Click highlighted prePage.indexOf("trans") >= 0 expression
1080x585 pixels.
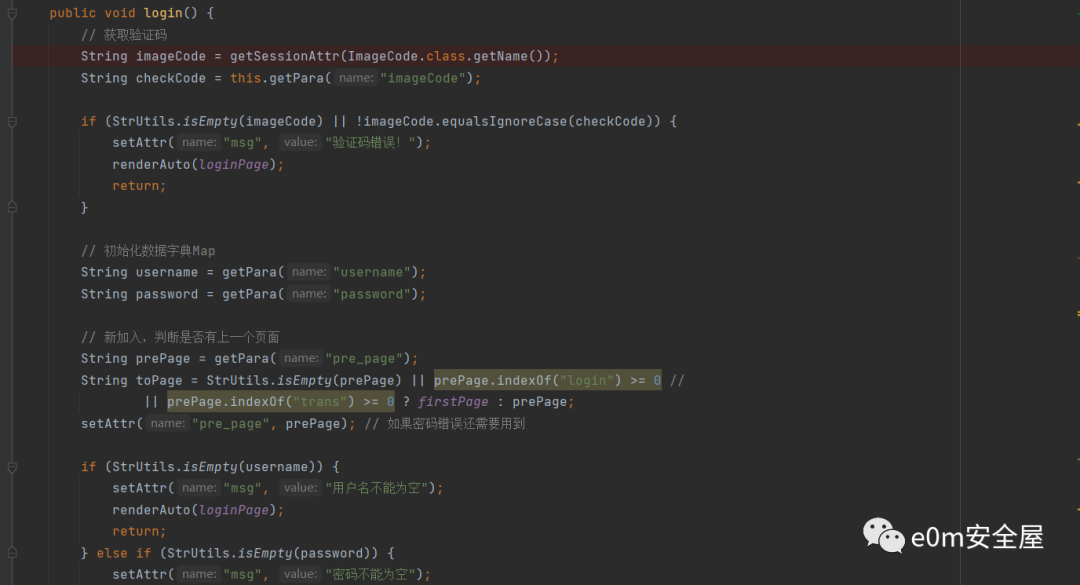tap(280, 402)
